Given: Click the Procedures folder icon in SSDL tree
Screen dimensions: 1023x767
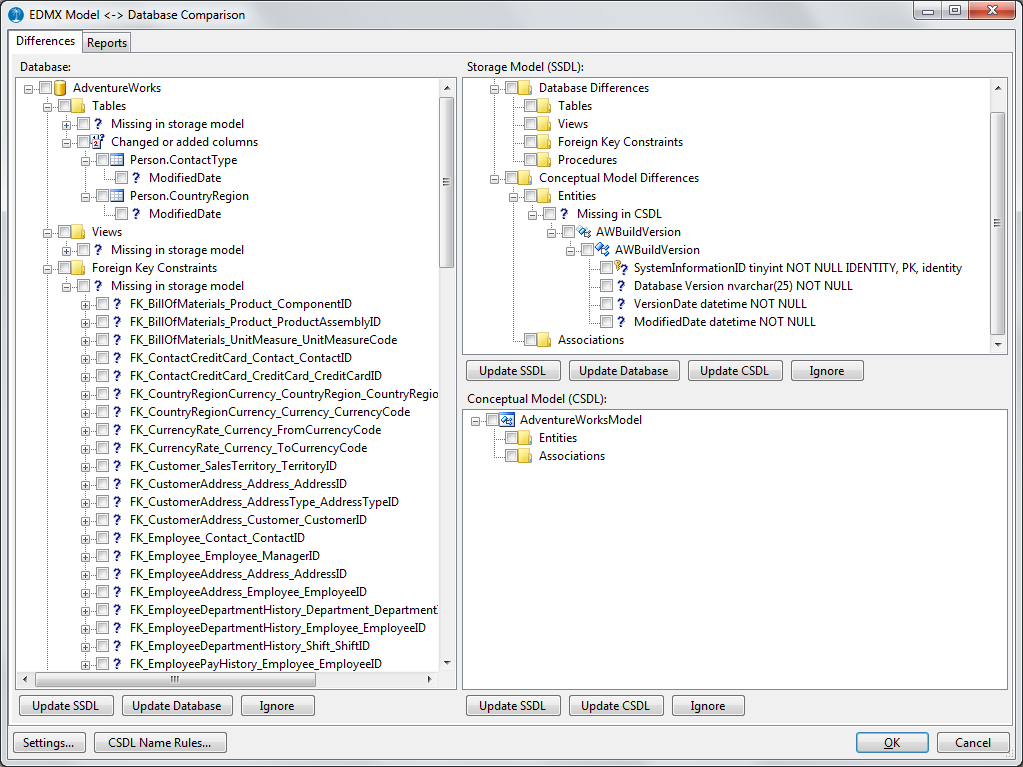Looking at the screenshot, I should 544,160.
